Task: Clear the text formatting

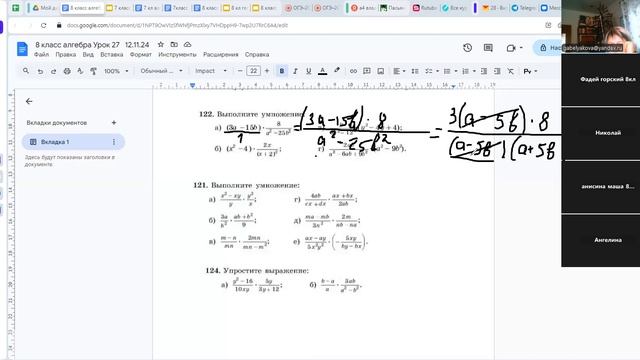Action: pyautogui.click(x=511, y=71)
